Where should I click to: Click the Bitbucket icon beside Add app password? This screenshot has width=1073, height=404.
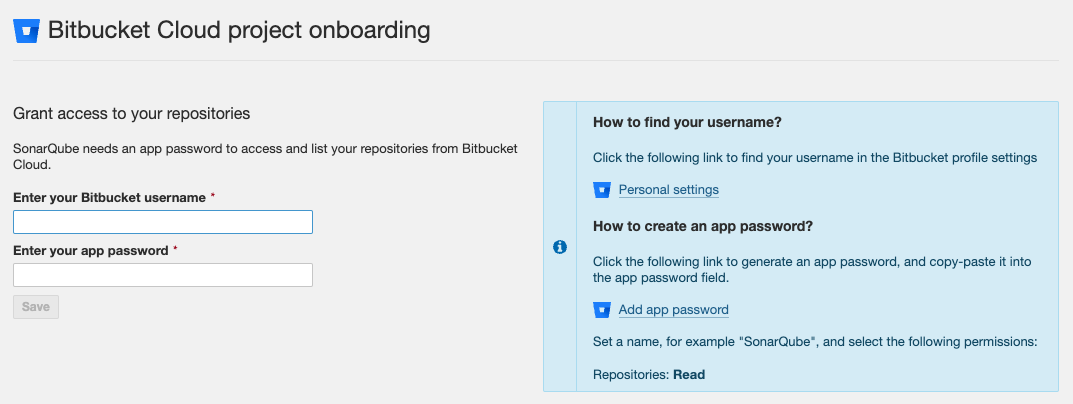click(x=602, y=310)
